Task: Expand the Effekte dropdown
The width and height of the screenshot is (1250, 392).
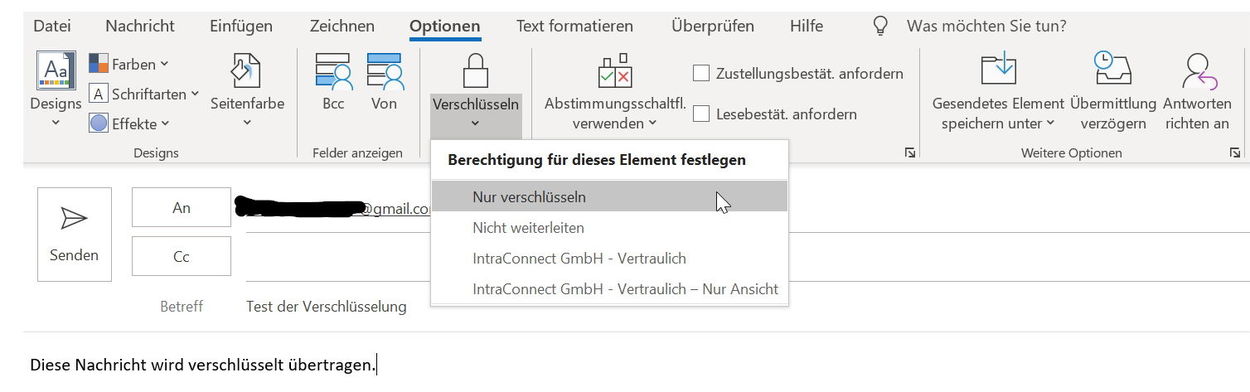Action: 129,124
